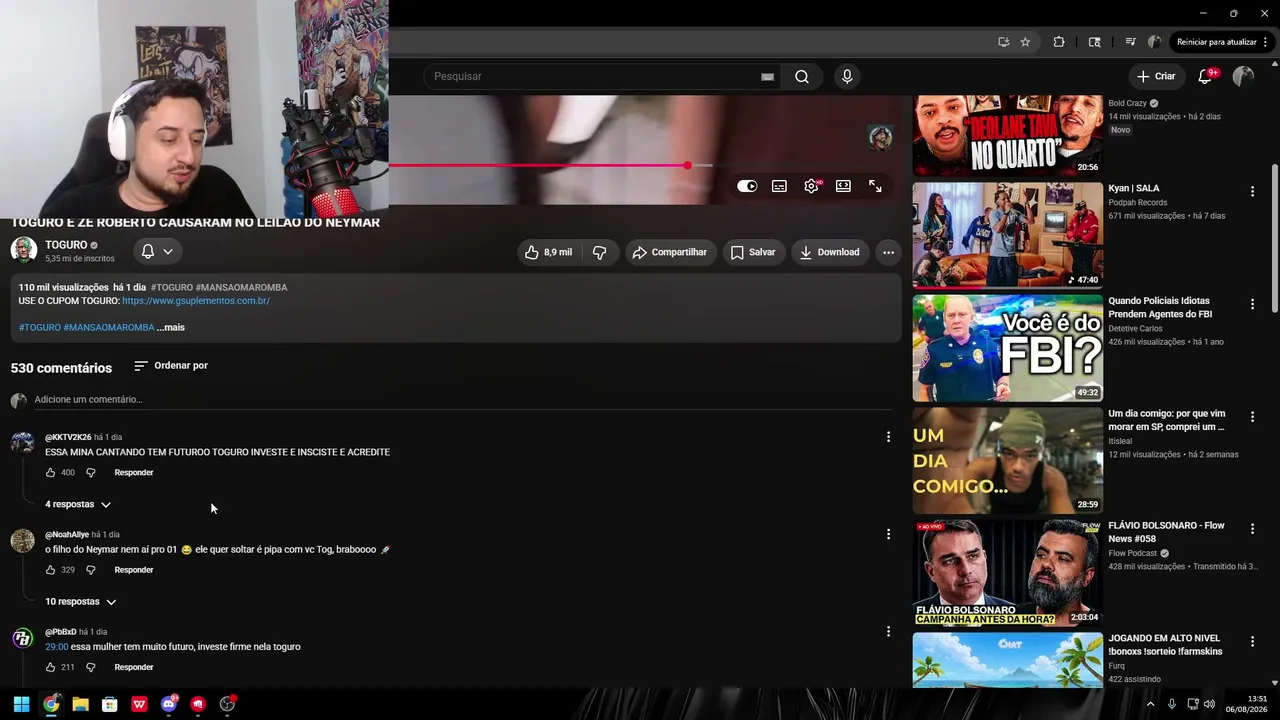Image resolution: width=1280 pixels, height=720 pixels.
Task: Start voice search with the microphone
Action: pyautogui.click(x=847, y=76)
